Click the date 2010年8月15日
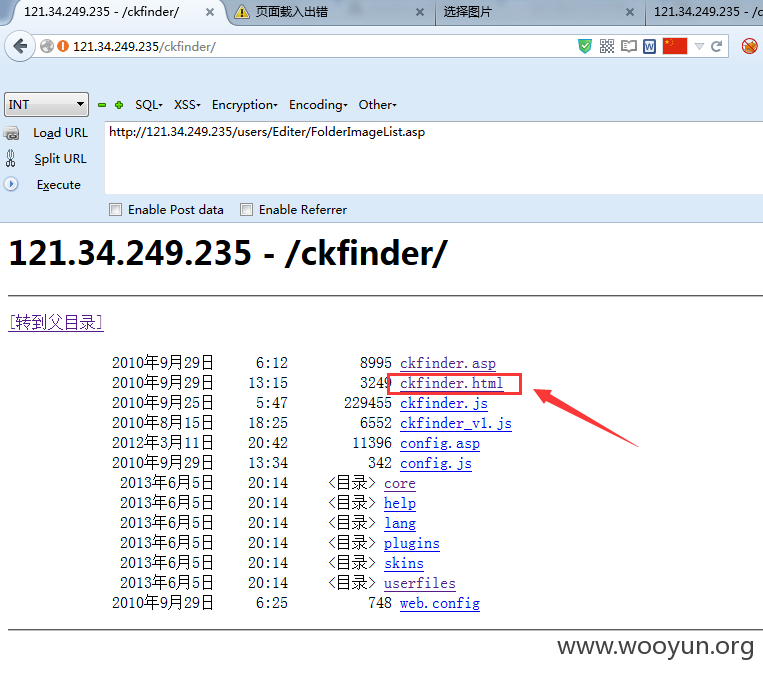The width and height of the screenshot is (763, 675). click(x=163, y=423)
